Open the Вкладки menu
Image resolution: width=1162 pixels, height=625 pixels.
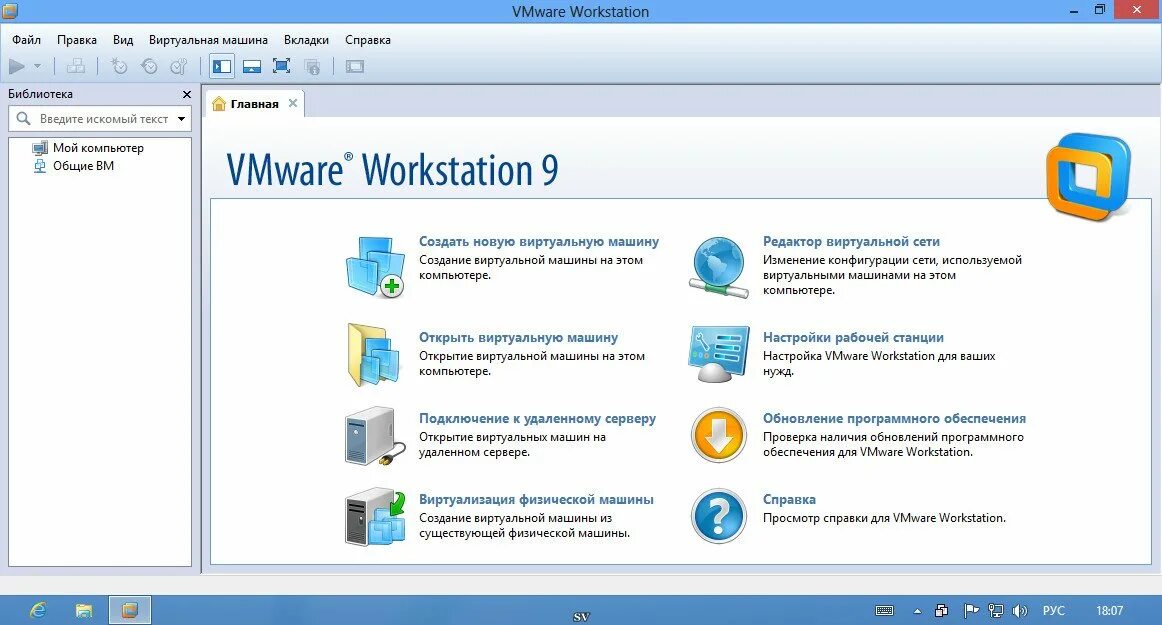click(306, 40)
